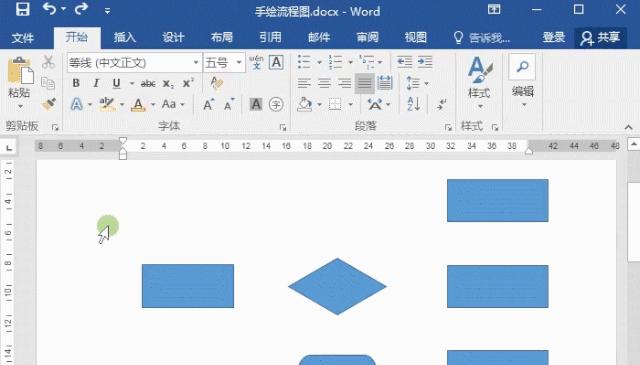Toggle bold formatting

pos(76,83)
